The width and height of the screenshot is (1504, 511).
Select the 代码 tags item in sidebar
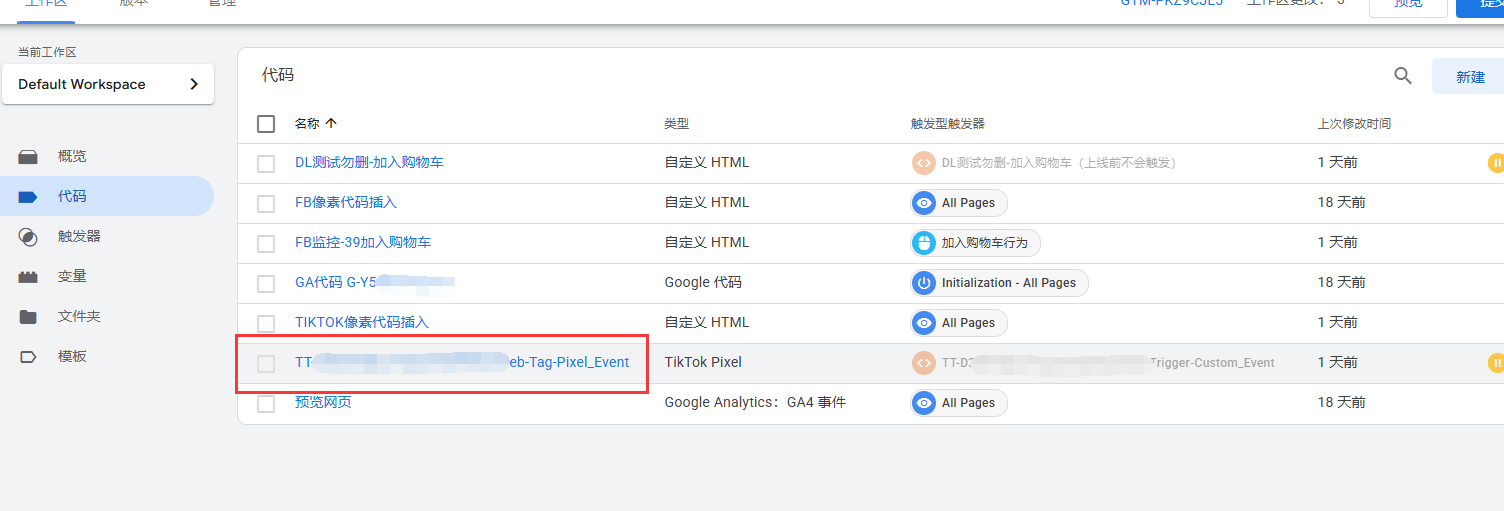[72, 196]
